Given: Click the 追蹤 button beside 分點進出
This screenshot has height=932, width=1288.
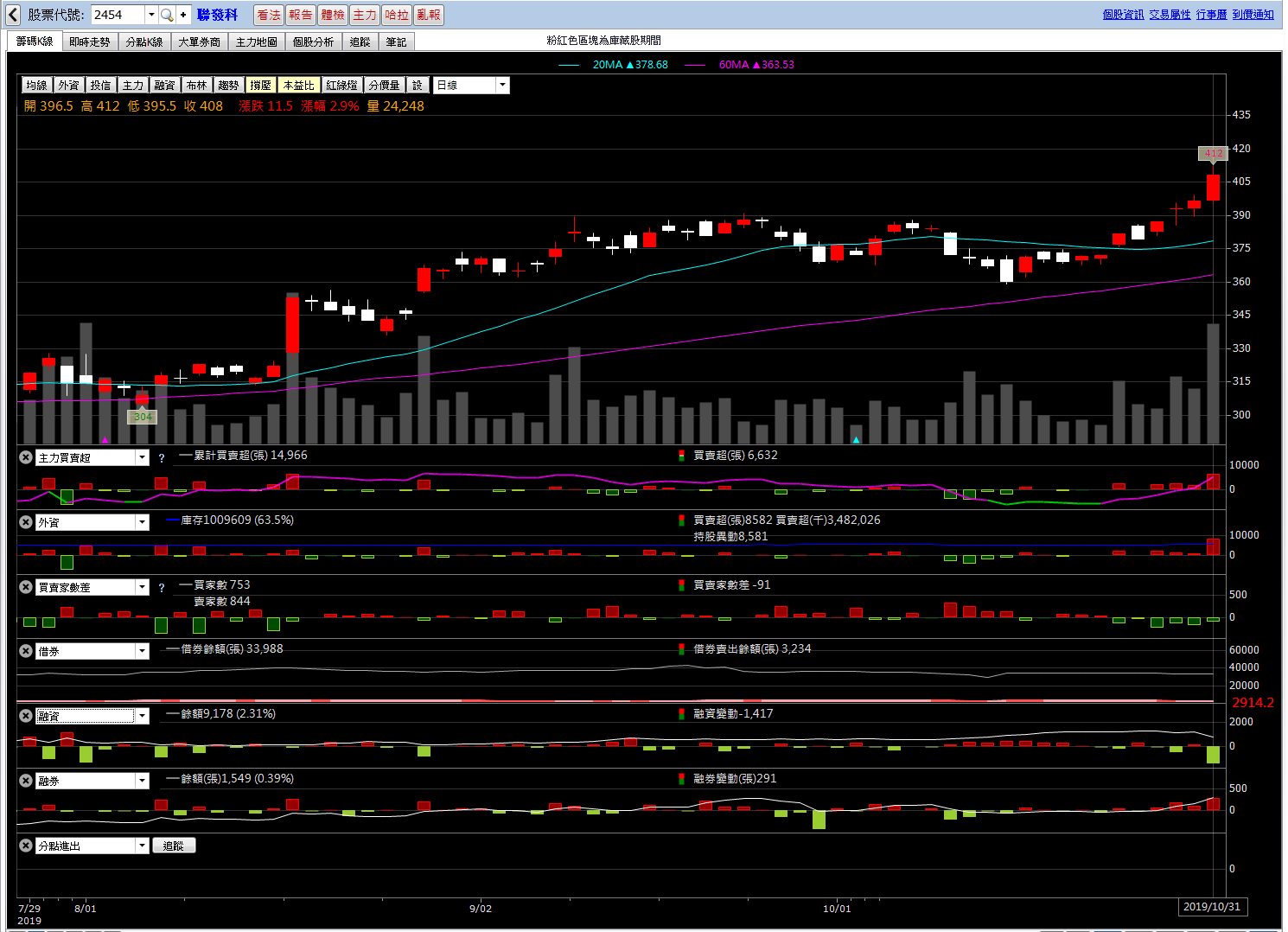Looking at the screenshot, I should click(x=174, y=846).
